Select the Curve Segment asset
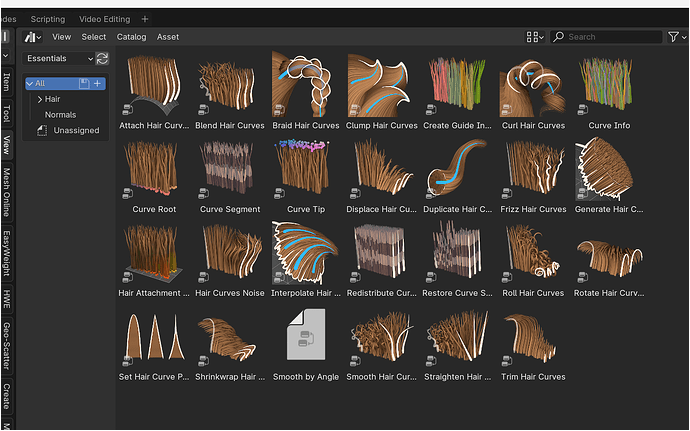 [x=230, y=175]
